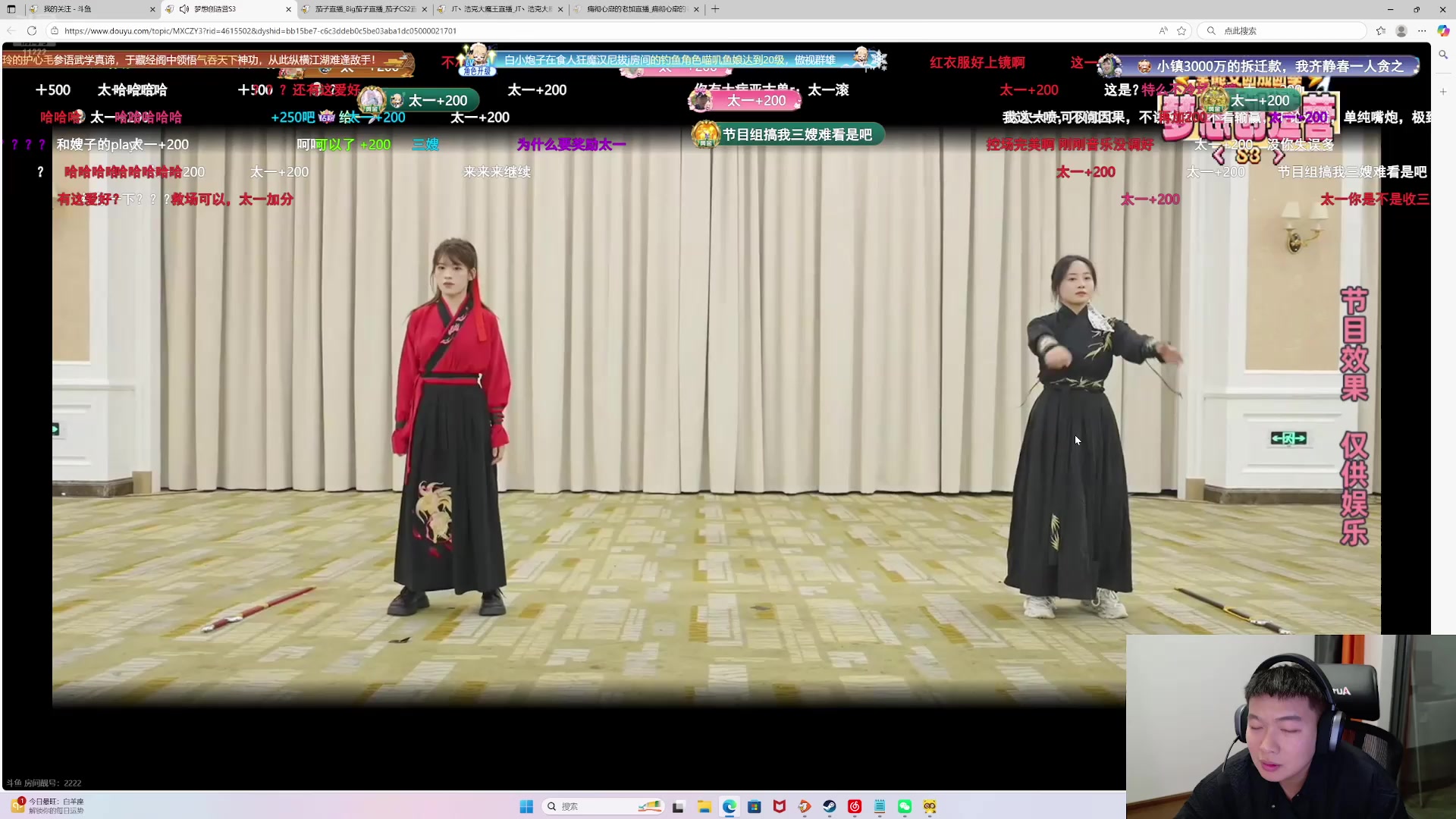Open the Windows Start menu
Screen dimensions: 1456x819
pos(526,806)
